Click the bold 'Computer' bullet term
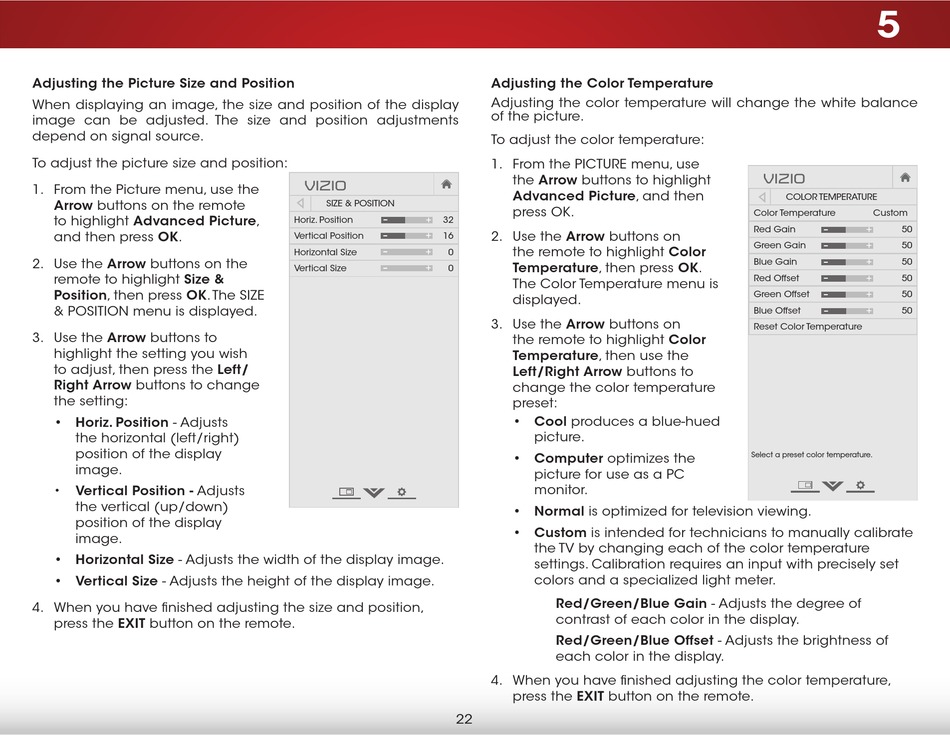The width and height of the screenshot is (950, 735). [568, 459]
